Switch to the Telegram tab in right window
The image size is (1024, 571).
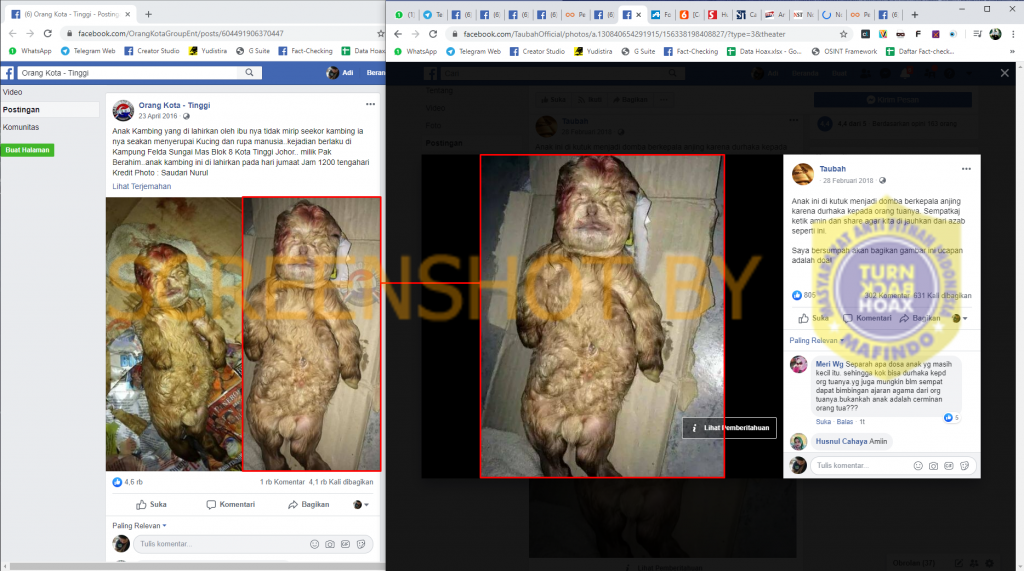433,14
